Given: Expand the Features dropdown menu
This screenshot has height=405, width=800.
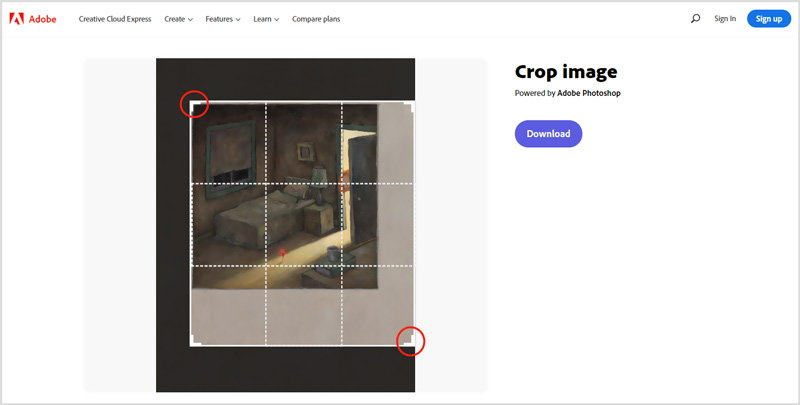Looking at the screenshot, I should 223,19.
